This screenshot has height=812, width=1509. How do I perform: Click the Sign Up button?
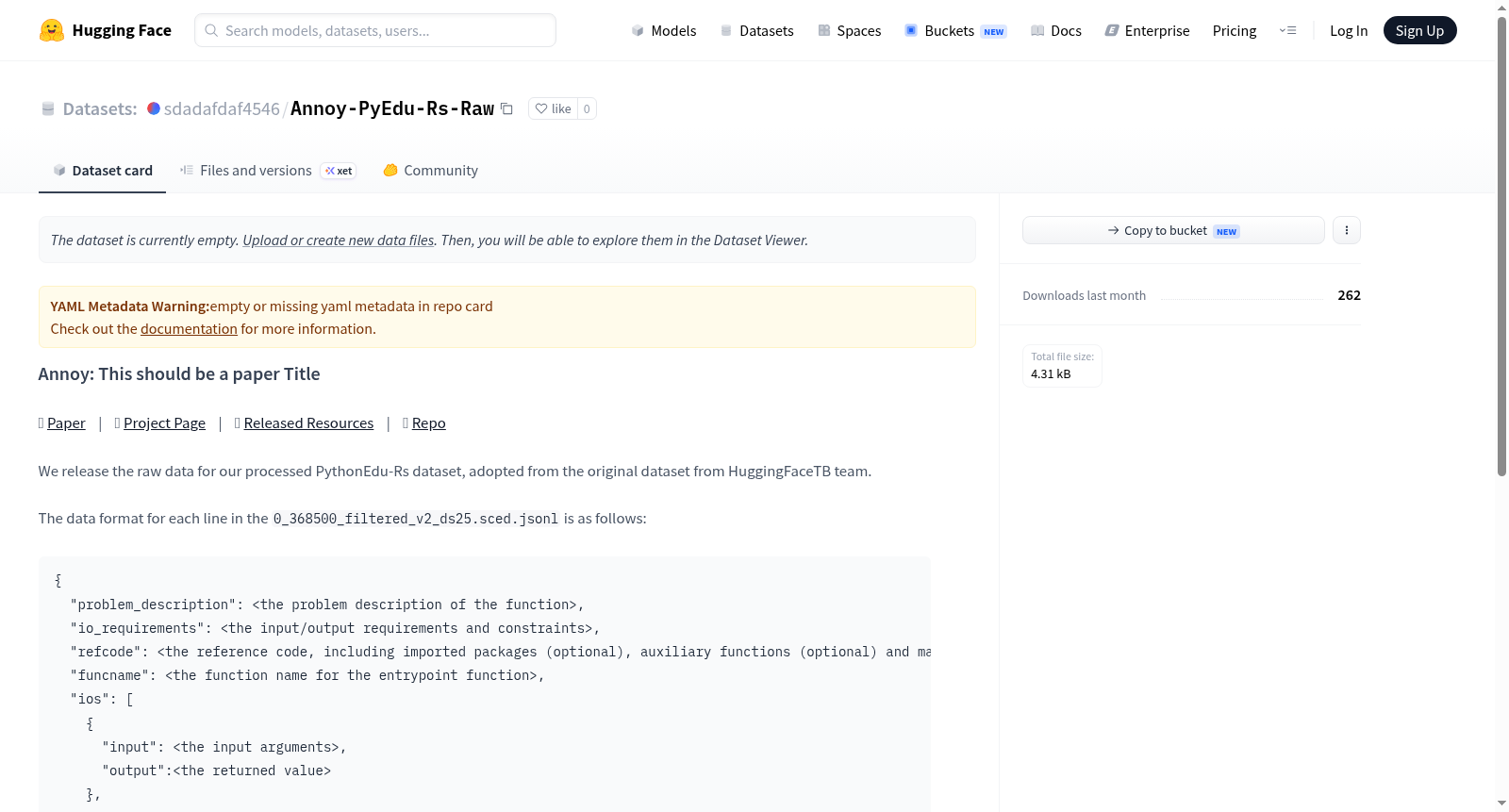click(x=1419, y=30)
